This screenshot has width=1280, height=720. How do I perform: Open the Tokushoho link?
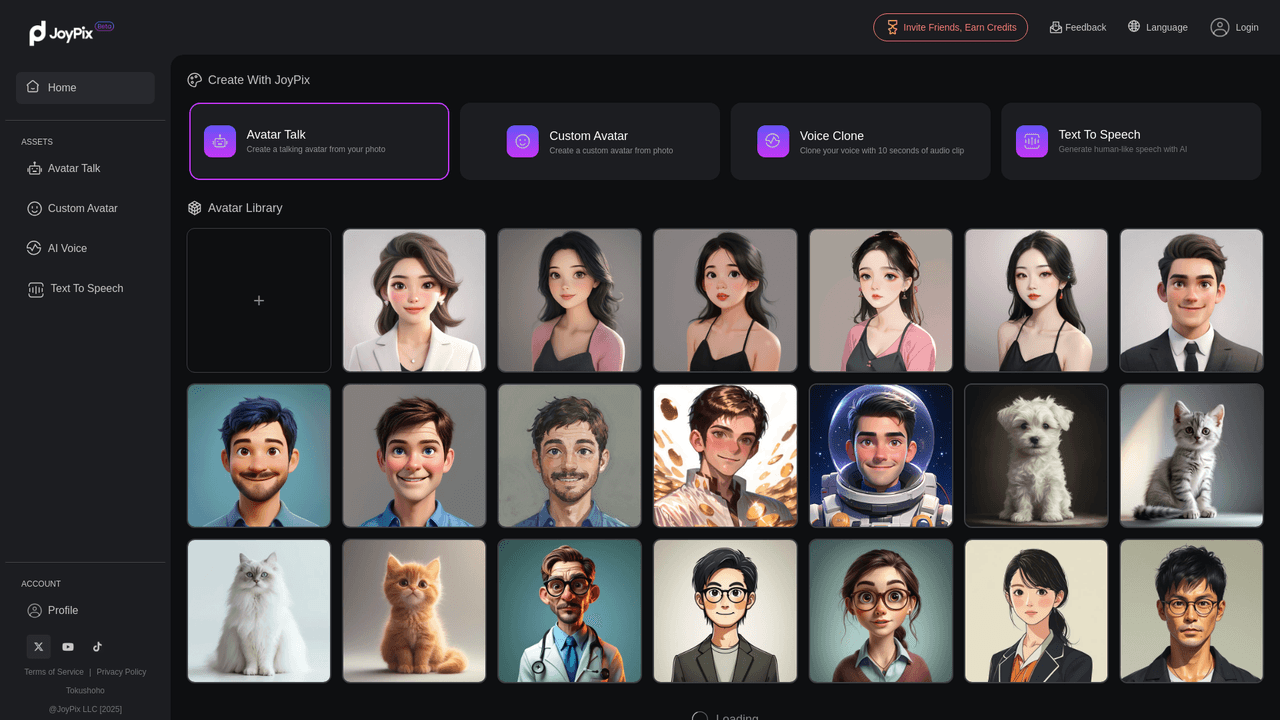(85, 691)
